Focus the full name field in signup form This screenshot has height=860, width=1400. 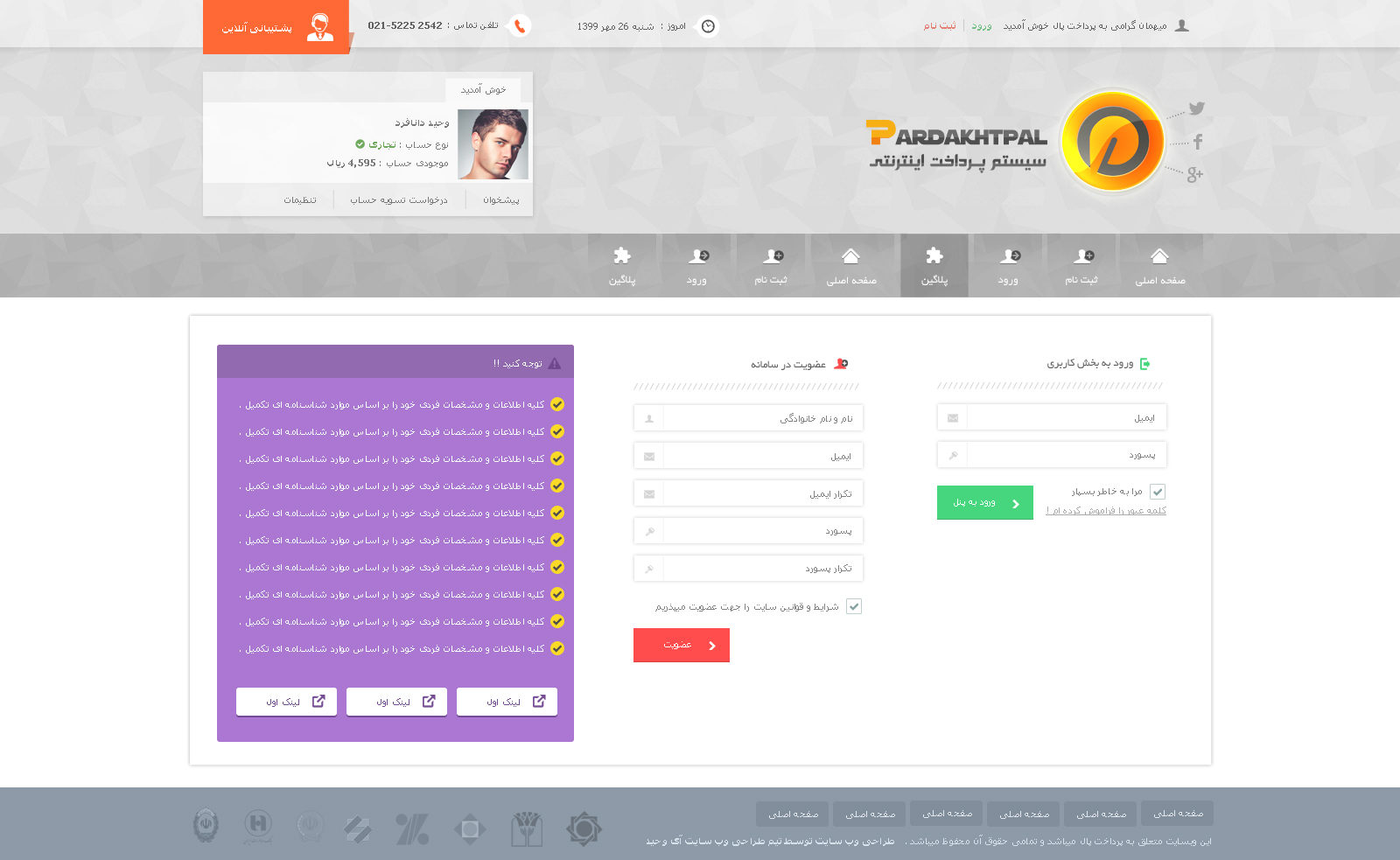[x=761, y=418]
